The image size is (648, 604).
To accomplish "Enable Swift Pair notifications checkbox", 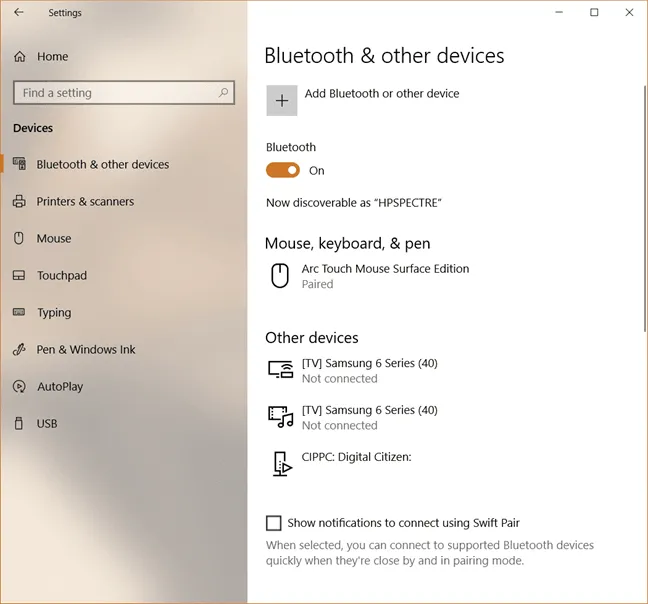I will (x=274, y=523).
